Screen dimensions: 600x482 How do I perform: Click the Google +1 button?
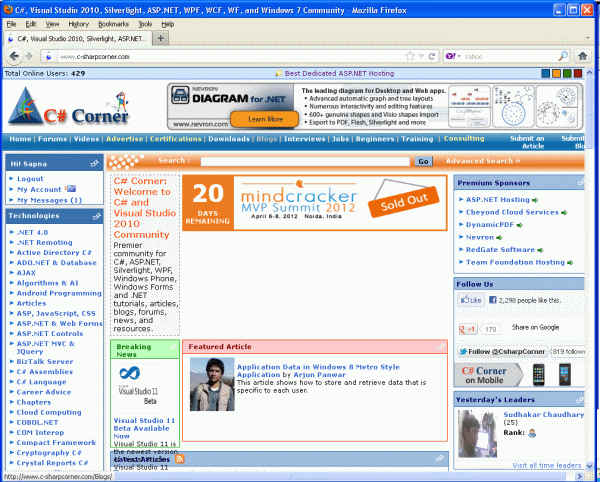[x=468, y=329]
